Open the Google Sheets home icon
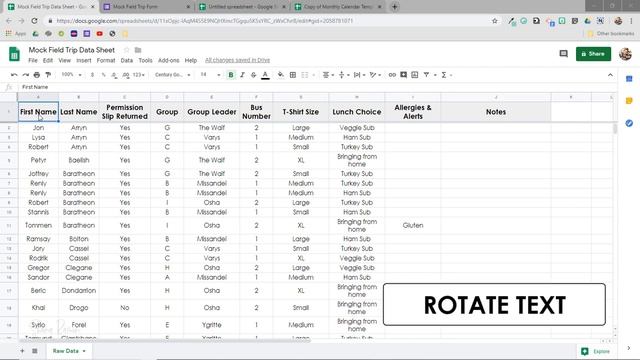The image size is (640, 360). tap(14, 54)
